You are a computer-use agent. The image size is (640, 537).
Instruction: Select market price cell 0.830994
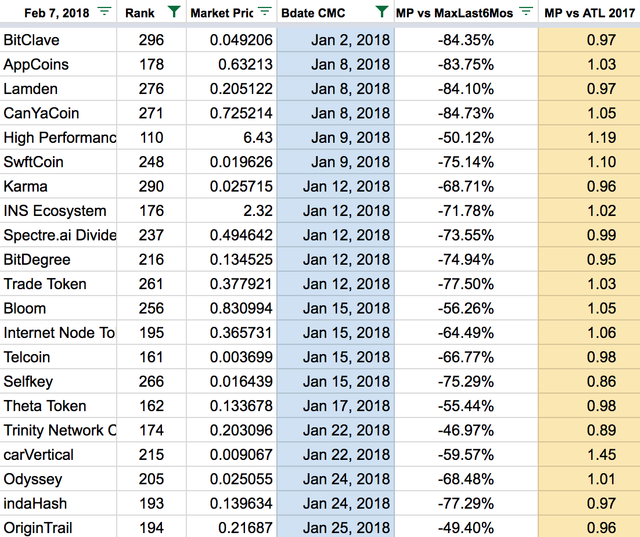231,308
